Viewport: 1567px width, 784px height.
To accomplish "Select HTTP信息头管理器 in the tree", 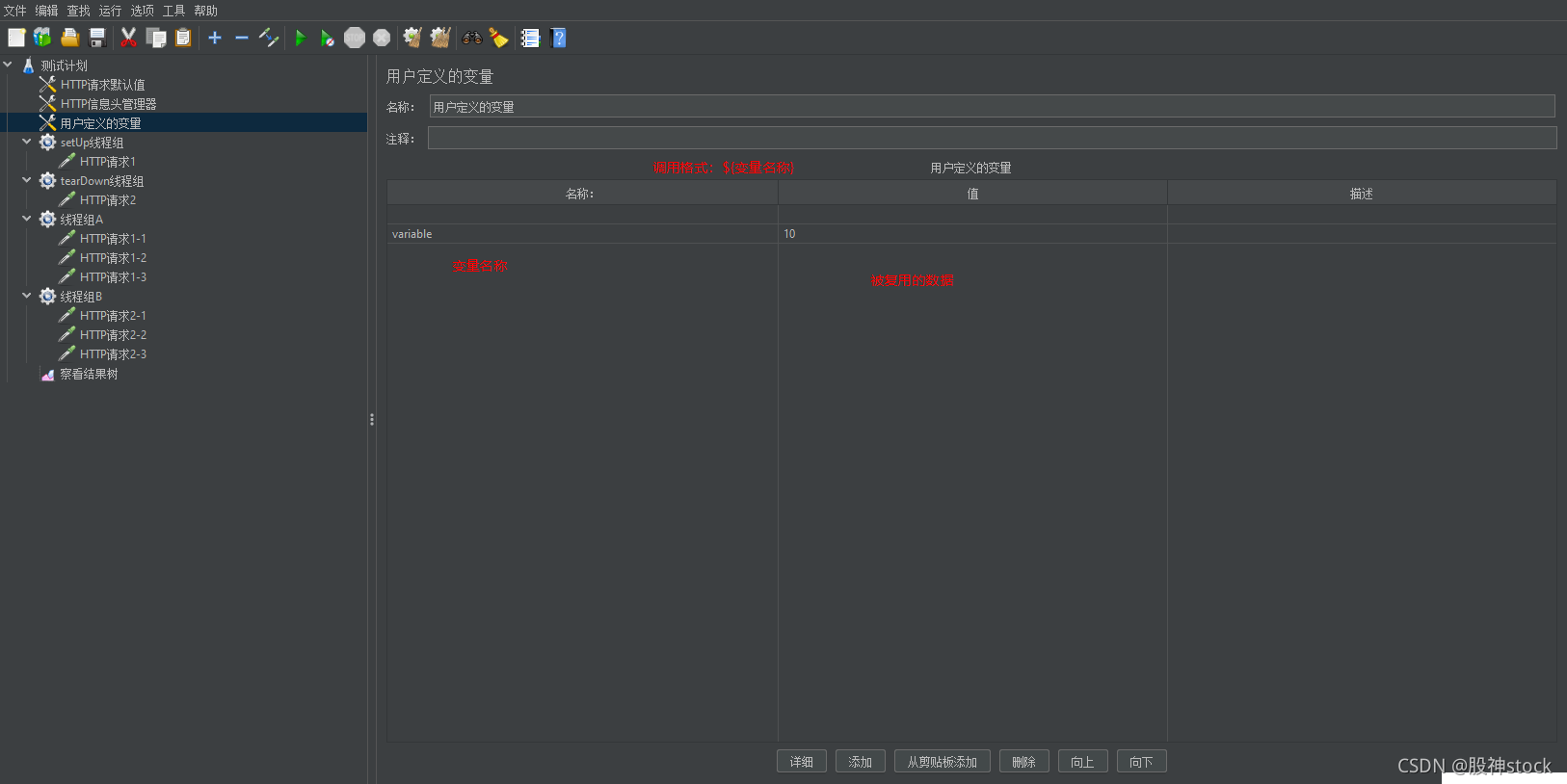I will pos(108,104).
